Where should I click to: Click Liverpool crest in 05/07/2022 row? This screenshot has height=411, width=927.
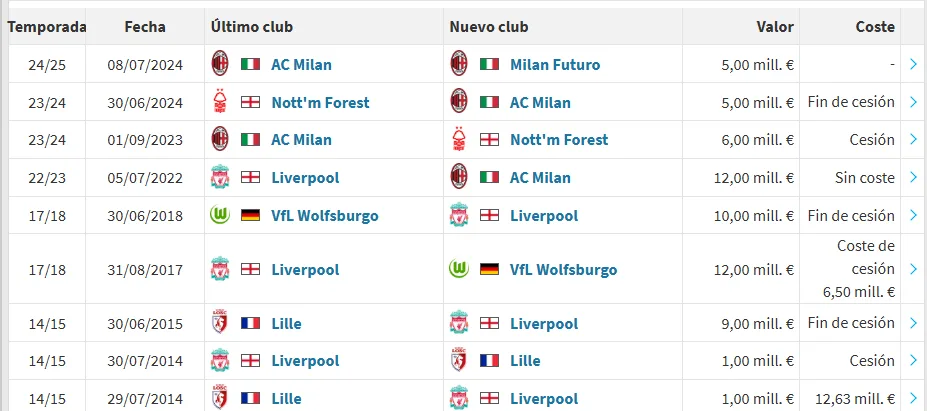click(x=220, y=177)
